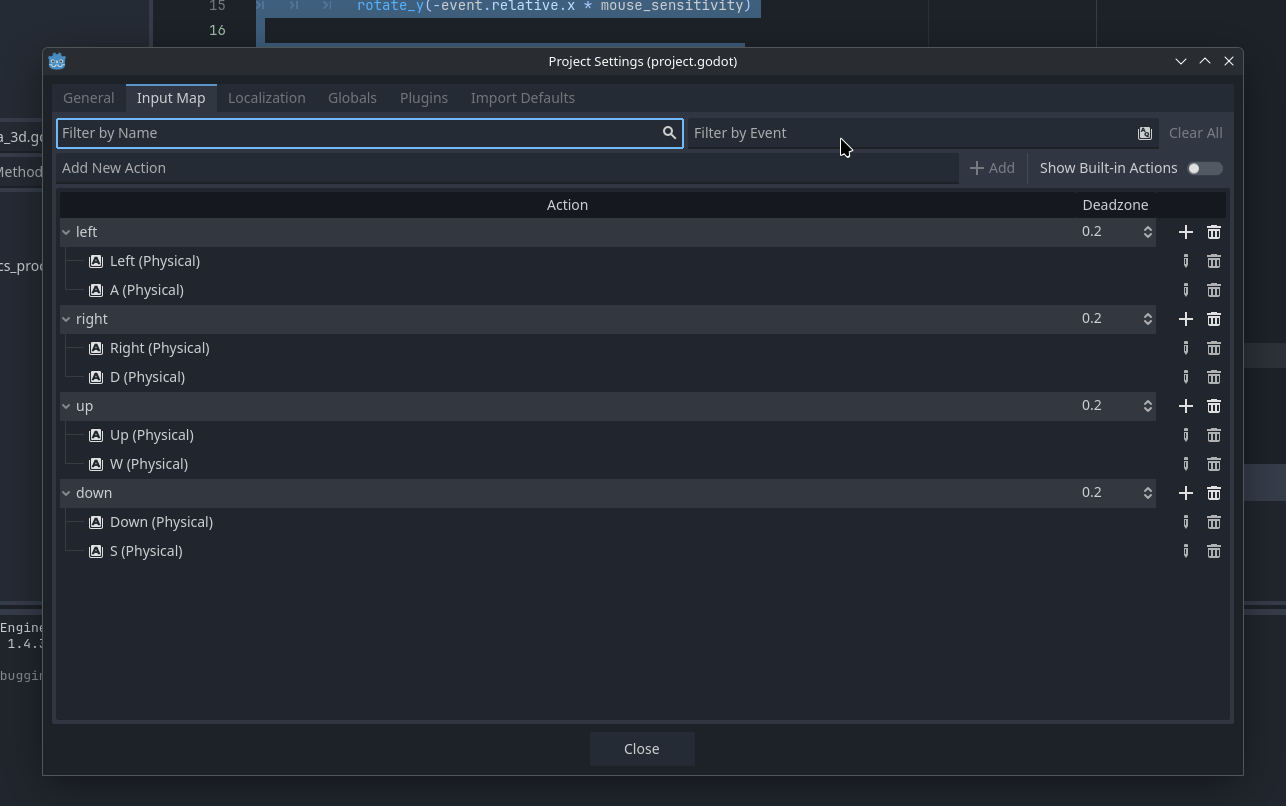Image resolution: width=1286 pixels, height=806 pixels.
Task: Click the Clear All button
Action: pyautogui.click(x=1195, y=133)
